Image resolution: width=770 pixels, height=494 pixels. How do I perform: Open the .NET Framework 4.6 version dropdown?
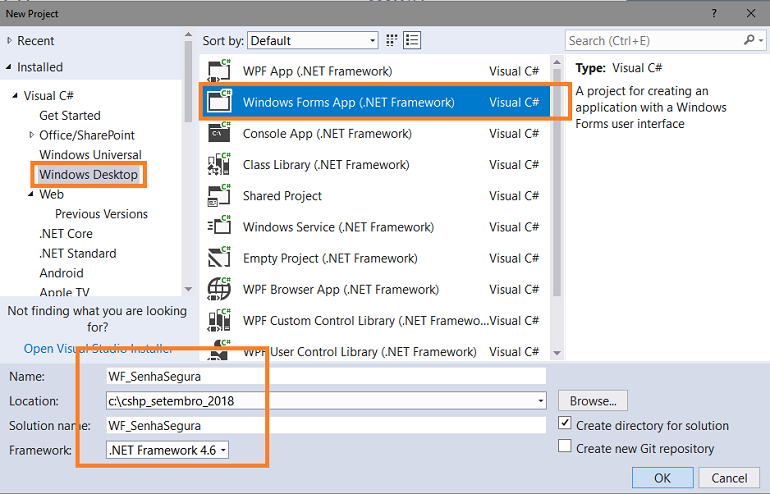click(167, 450)
